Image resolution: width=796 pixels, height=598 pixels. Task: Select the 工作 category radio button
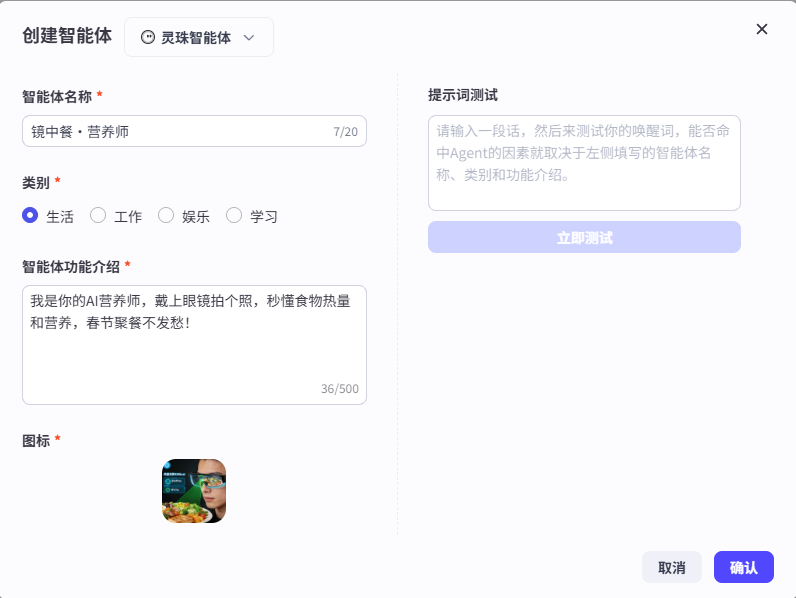[98, 215]
